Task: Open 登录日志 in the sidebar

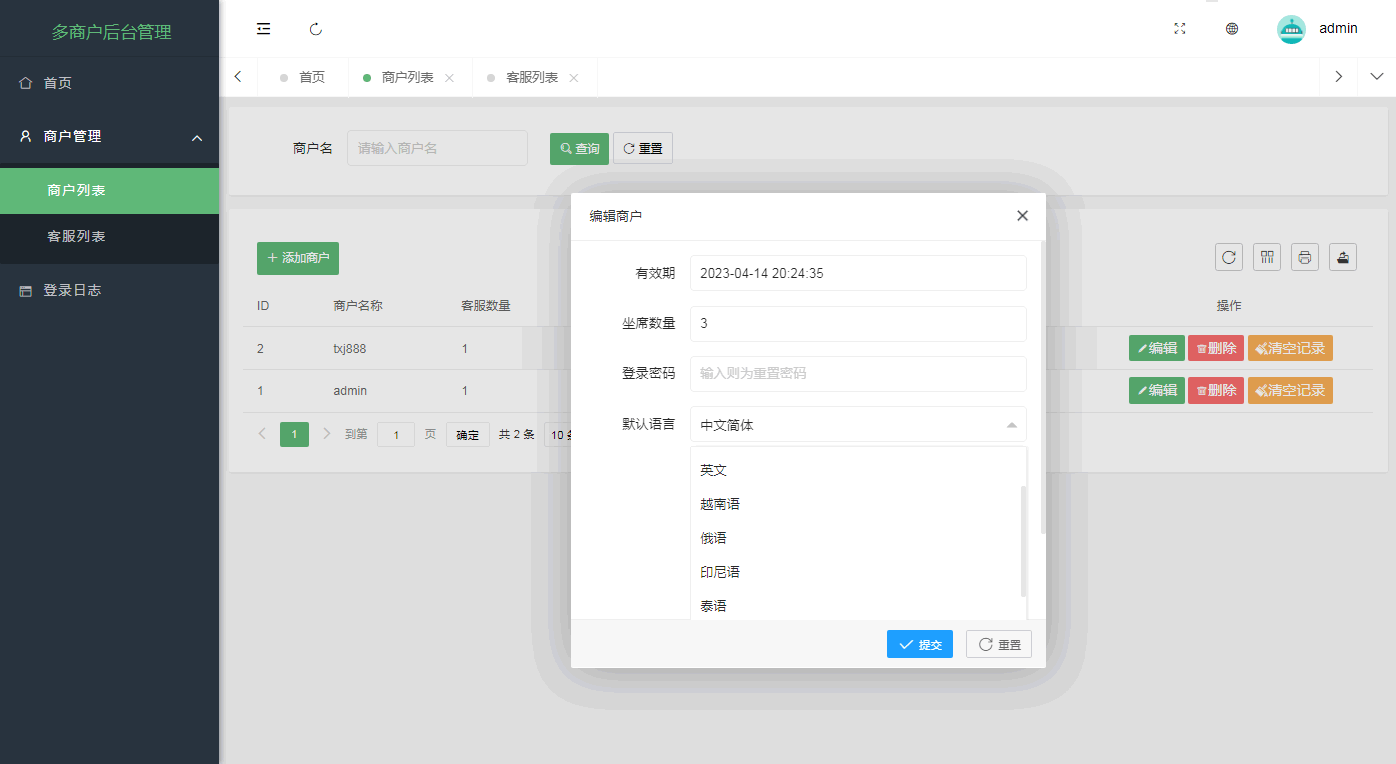Action: (72, 291)
